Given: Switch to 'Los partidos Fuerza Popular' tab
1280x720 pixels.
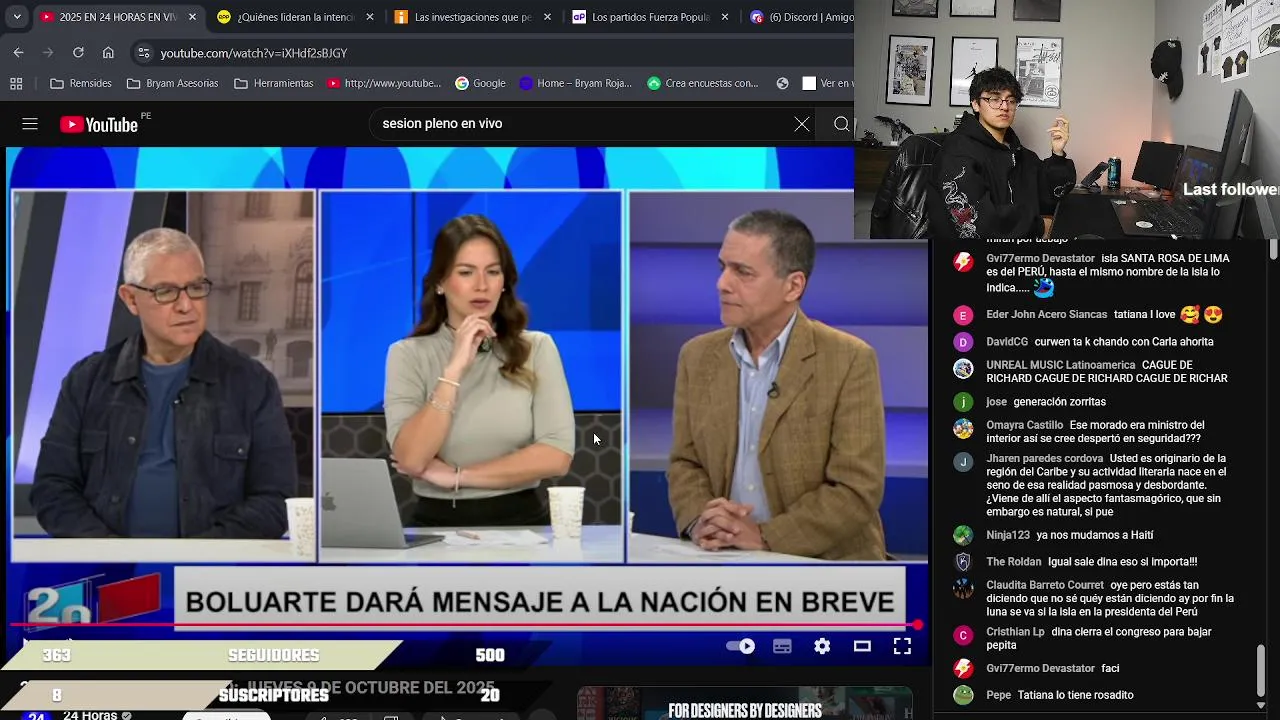Looking at the screenshot, I should [x=651, y=17].
